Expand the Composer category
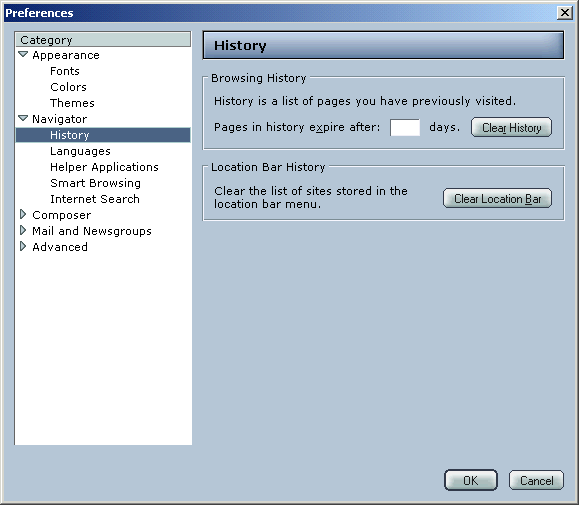This screenshot has width=579, height=505. [x=23, y=214]
